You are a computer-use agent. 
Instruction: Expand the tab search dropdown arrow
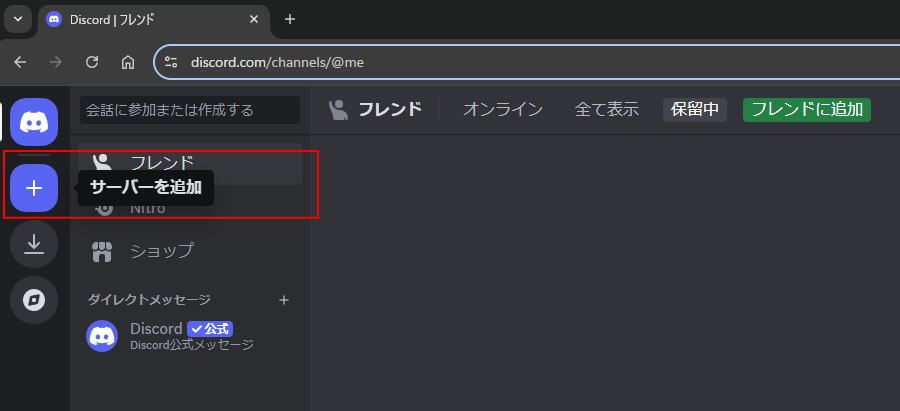(x=18, y=19)
